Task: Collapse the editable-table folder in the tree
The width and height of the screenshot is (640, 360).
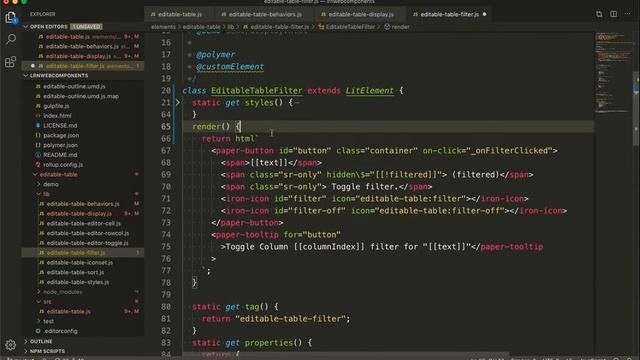Action: [35, 175]
